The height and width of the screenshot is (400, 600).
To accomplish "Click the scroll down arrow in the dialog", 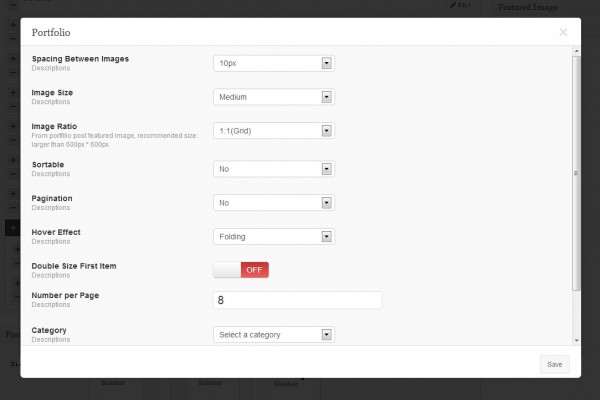I will coord(576,340).
